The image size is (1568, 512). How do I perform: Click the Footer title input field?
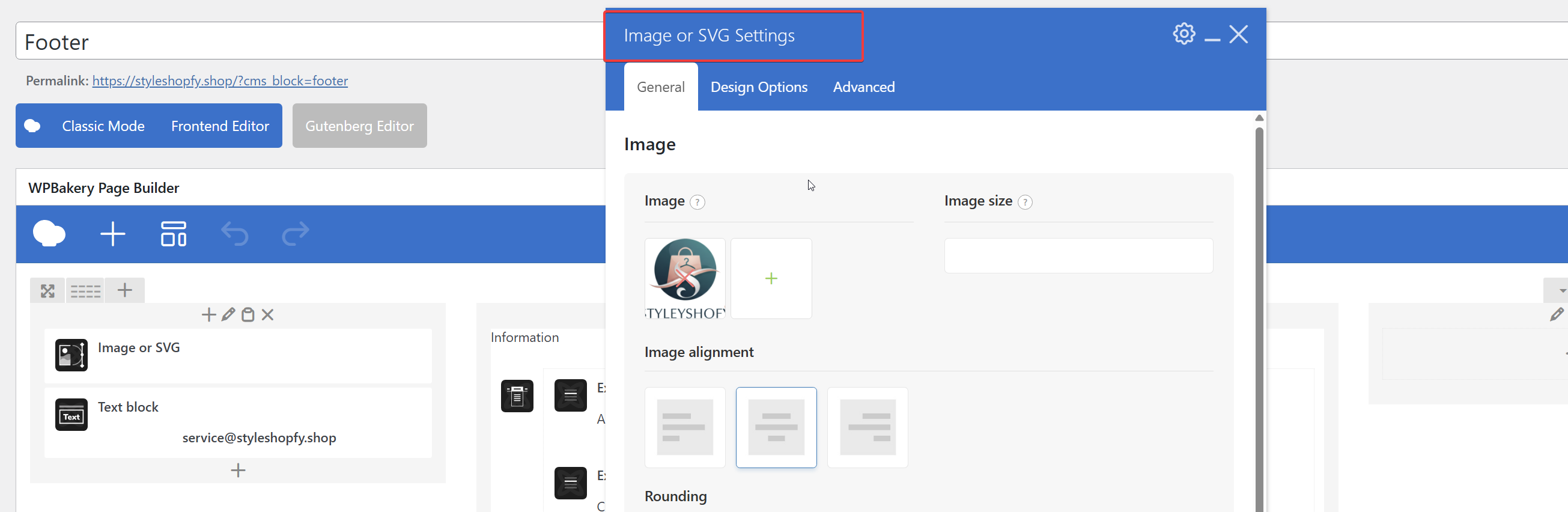[311, 41]
